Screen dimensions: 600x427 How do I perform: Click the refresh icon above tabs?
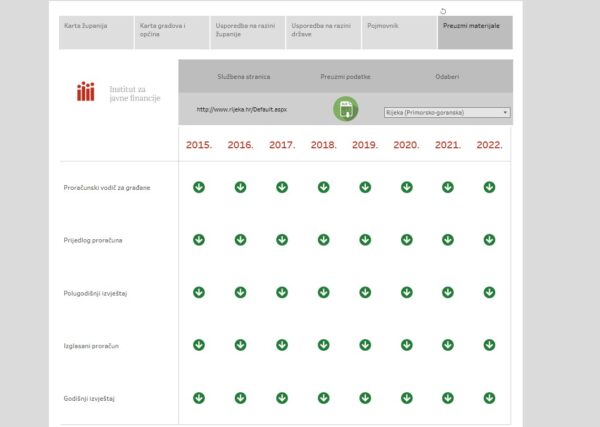pos(443,11)
